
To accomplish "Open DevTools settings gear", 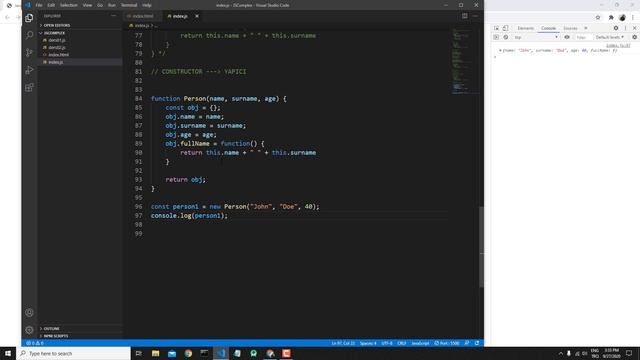I will (x=616, y=28).
